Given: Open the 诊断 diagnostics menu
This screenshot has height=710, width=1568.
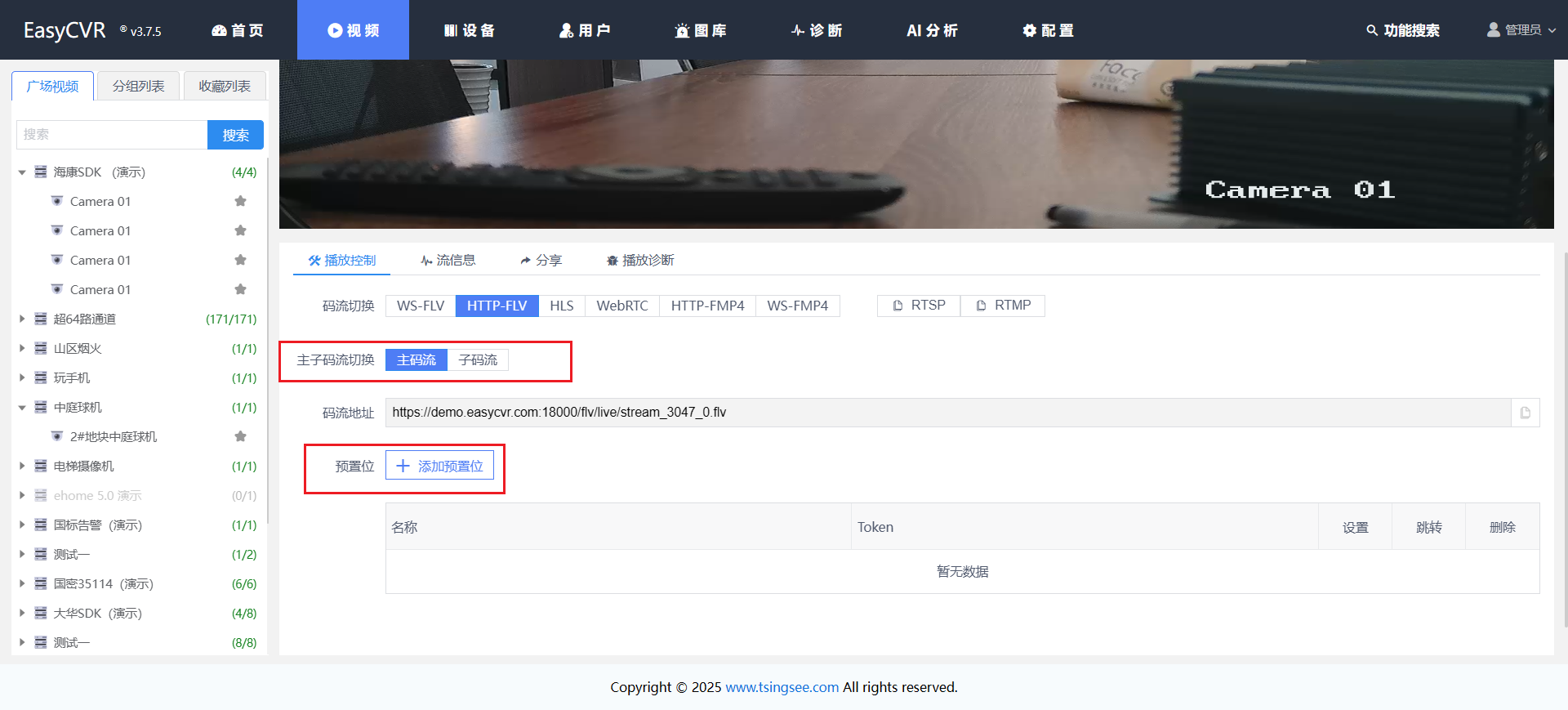Looking at the screenshot, I should pyautogui.click(x=817, y=30).
